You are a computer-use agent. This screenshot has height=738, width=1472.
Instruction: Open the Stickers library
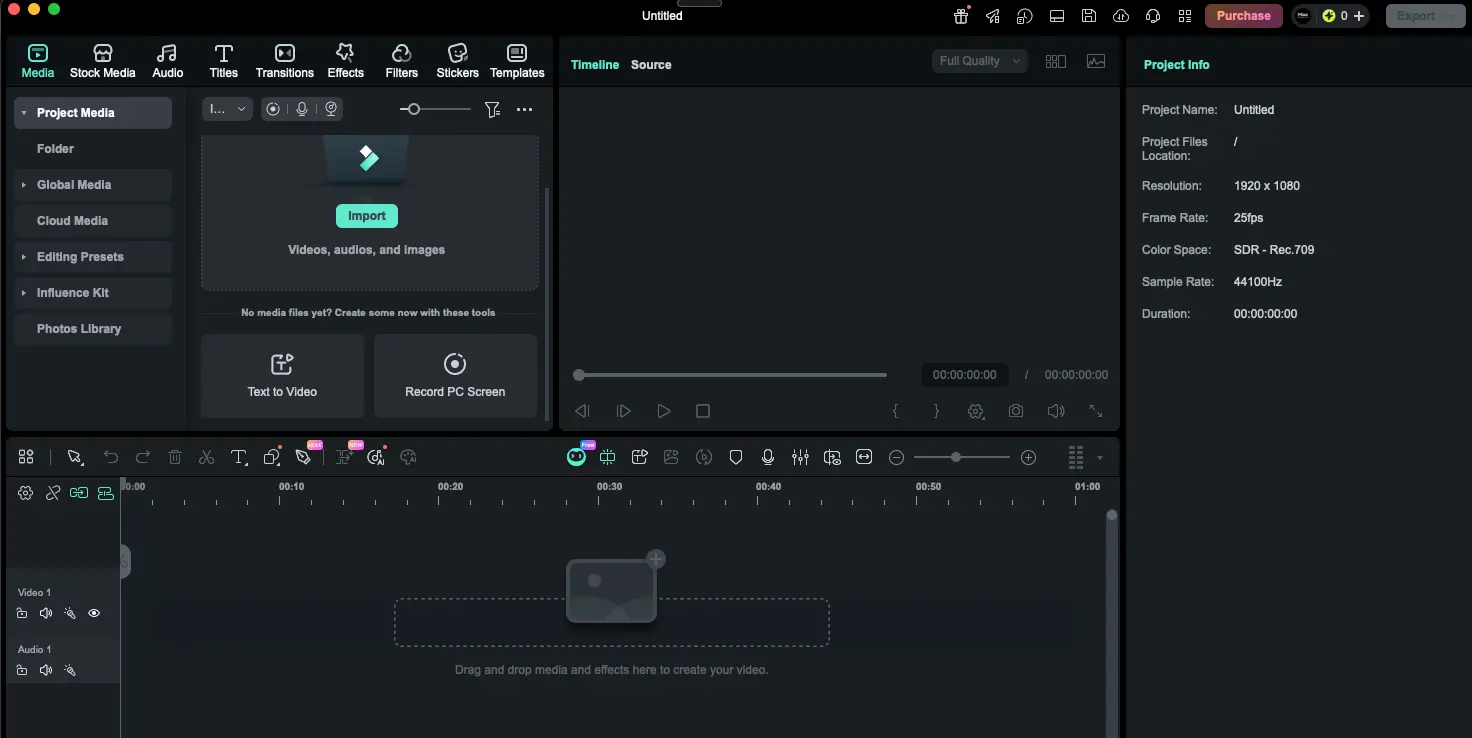coord(457,60)
